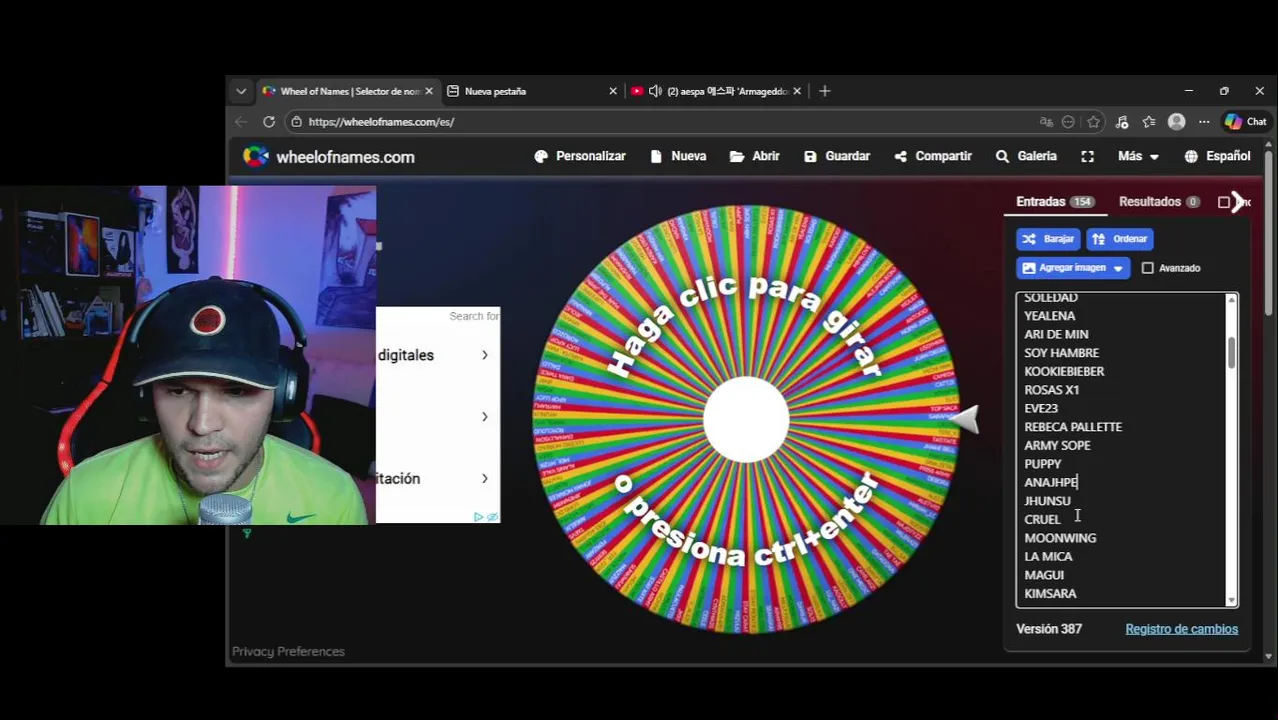Viewport: 1278px width, 720px height.
Task: Spin the wheel by clicking its center
Action: tap(746, 420)
